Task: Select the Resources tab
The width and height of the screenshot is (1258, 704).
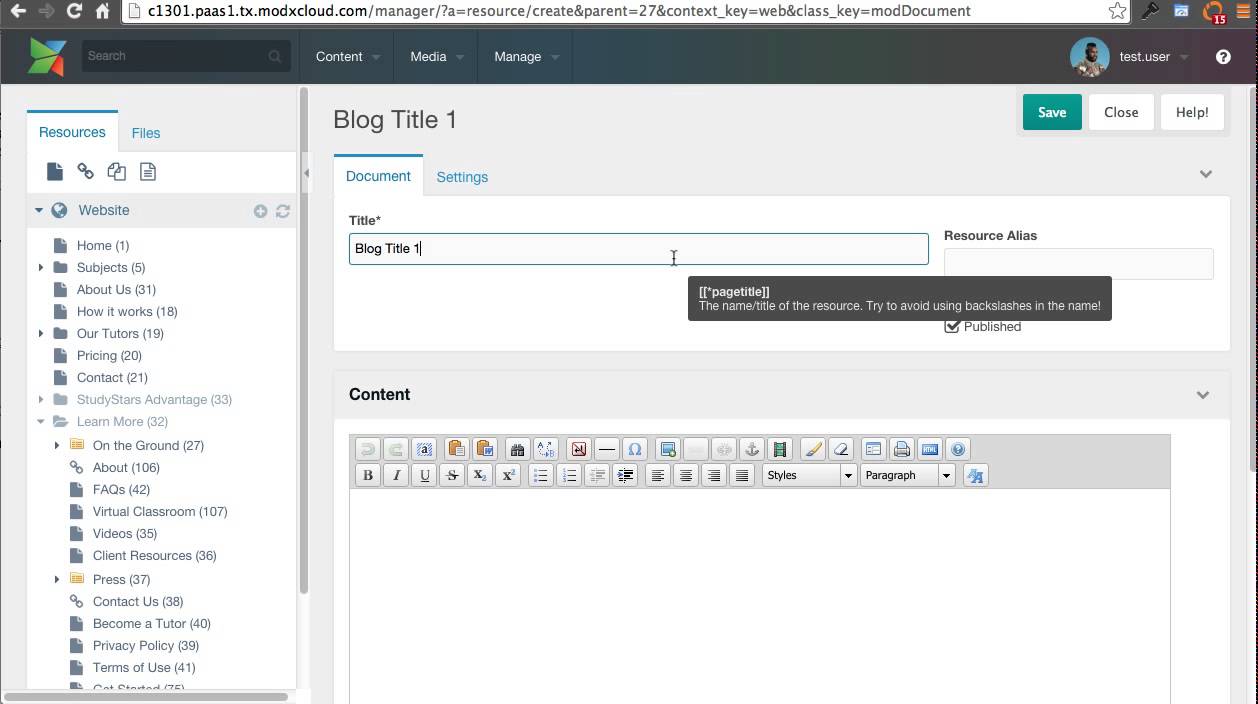Action: [x=72, y=132]
